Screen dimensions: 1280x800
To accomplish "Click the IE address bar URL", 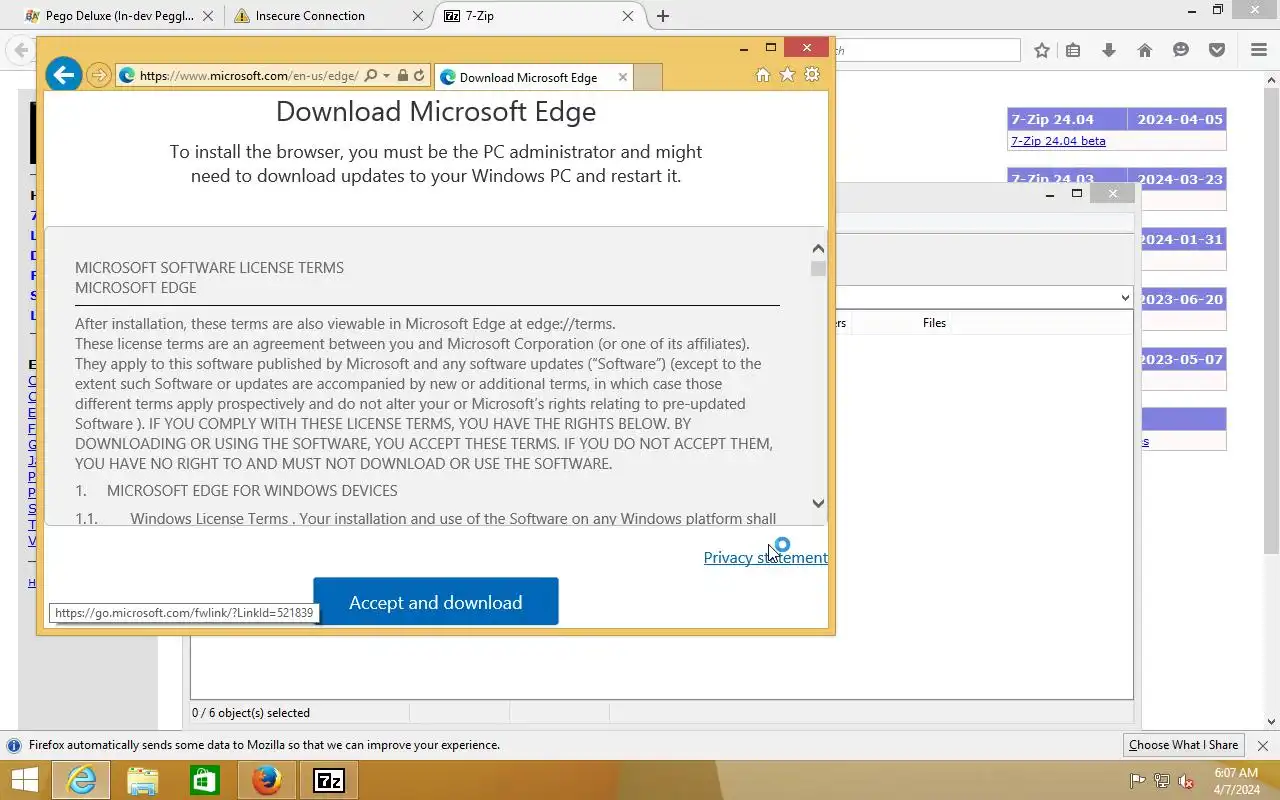I will [249, 75].
